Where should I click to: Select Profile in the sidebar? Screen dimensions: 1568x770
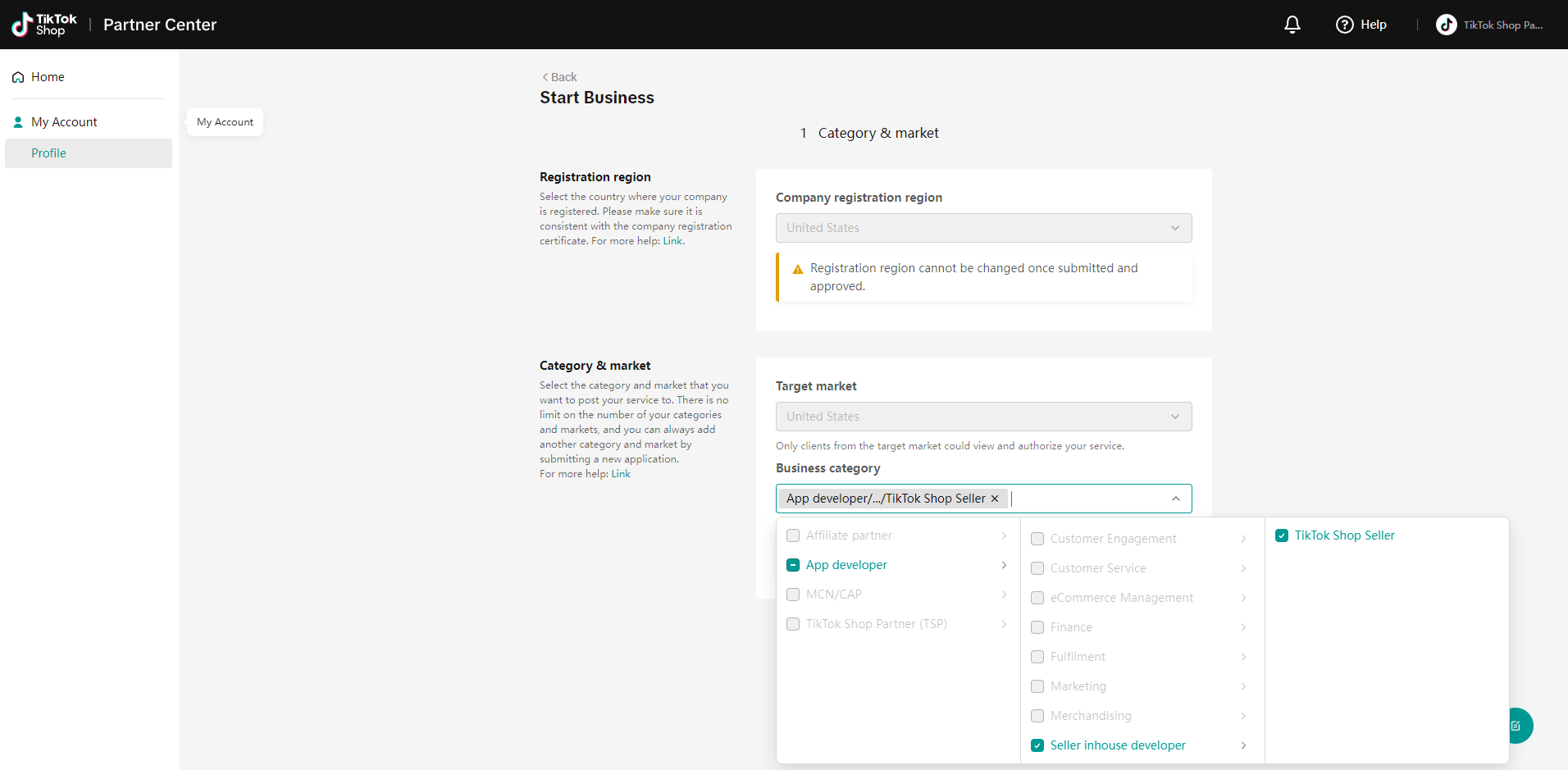click(x=49, y=153)
